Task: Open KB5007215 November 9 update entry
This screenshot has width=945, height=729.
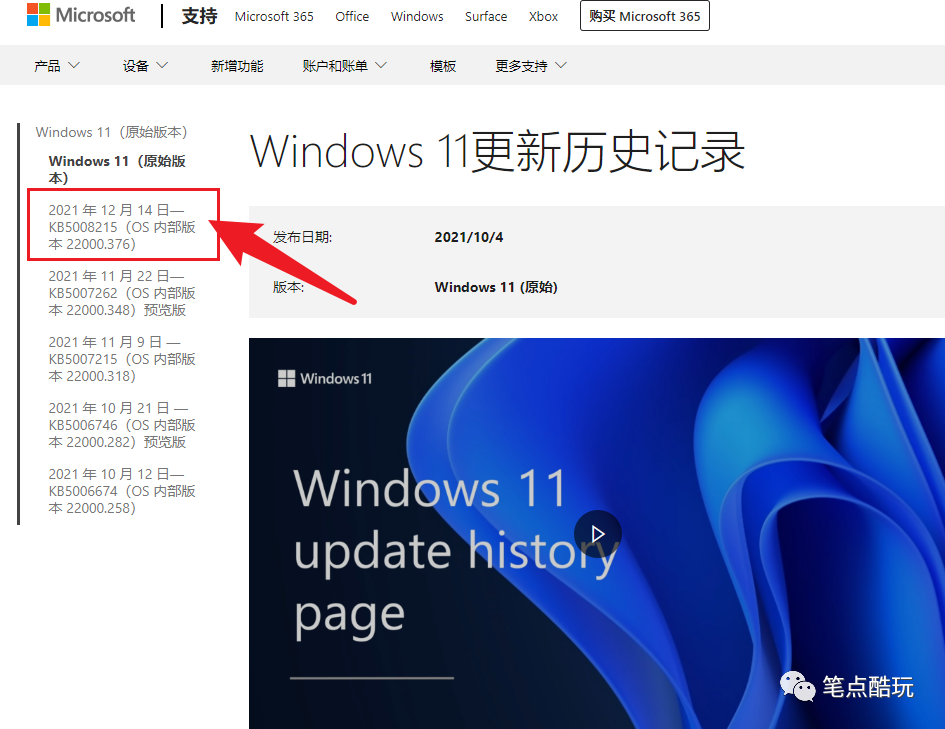Action: click(x=122, y=359)
